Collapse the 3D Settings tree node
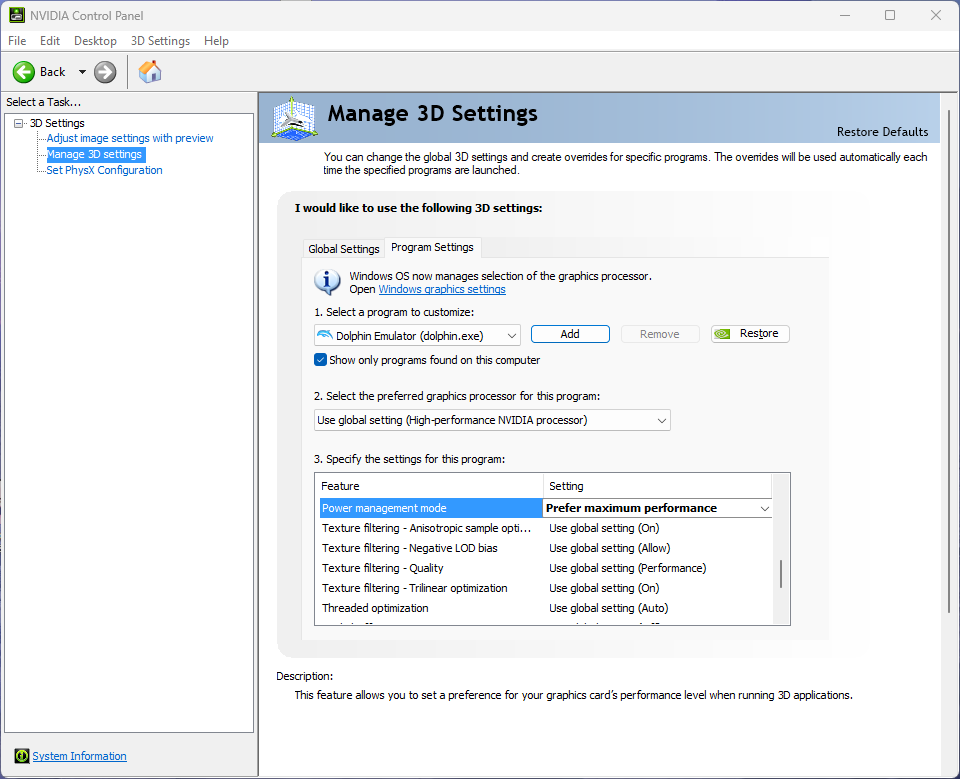The width and height of the screenshot is (960, 779). tap(18, 123)
